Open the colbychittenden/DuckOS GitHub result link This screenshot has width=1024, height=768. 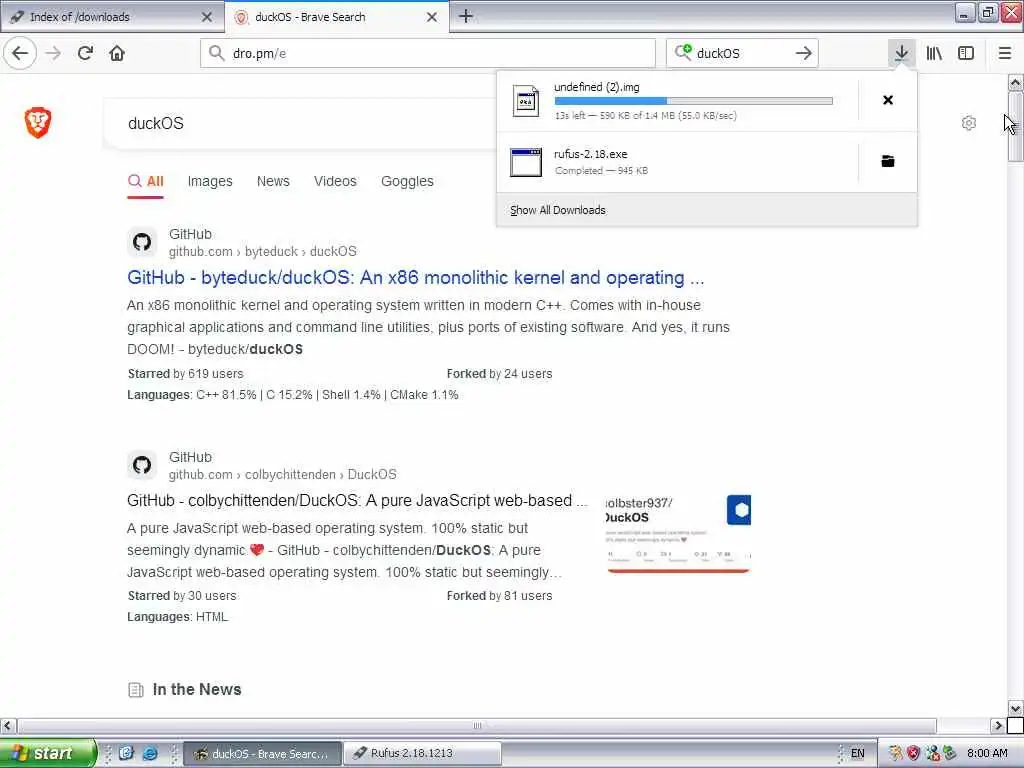(357, 500)
